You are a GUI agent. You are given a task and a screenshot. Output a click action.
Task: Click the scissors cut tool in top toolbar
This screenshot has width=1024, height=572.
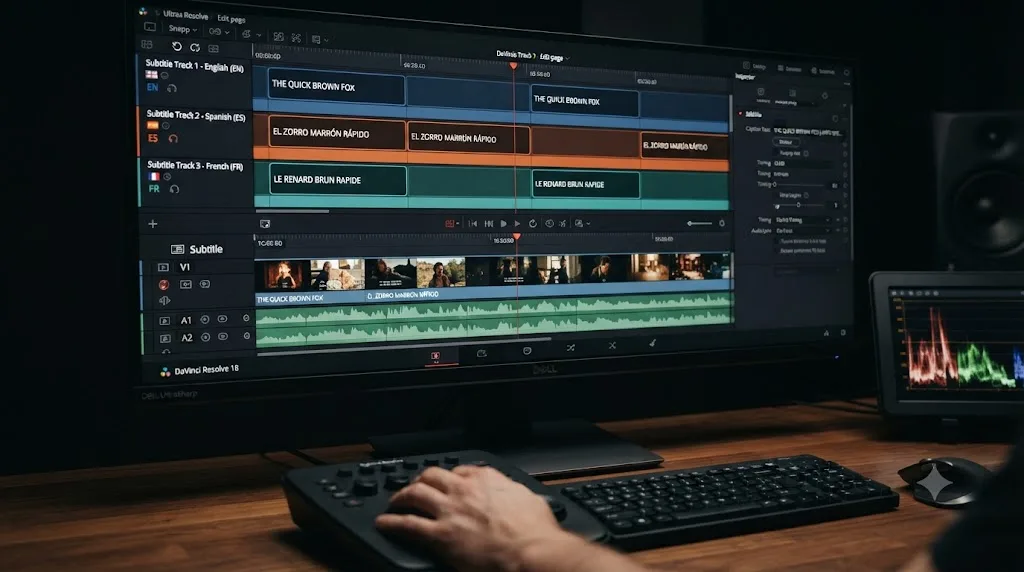coord(296,38)
